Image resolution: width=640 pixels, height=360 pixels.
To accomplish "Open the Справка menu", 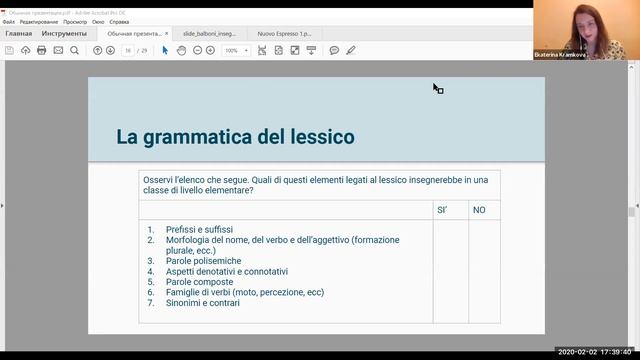I will click(119, 22).
